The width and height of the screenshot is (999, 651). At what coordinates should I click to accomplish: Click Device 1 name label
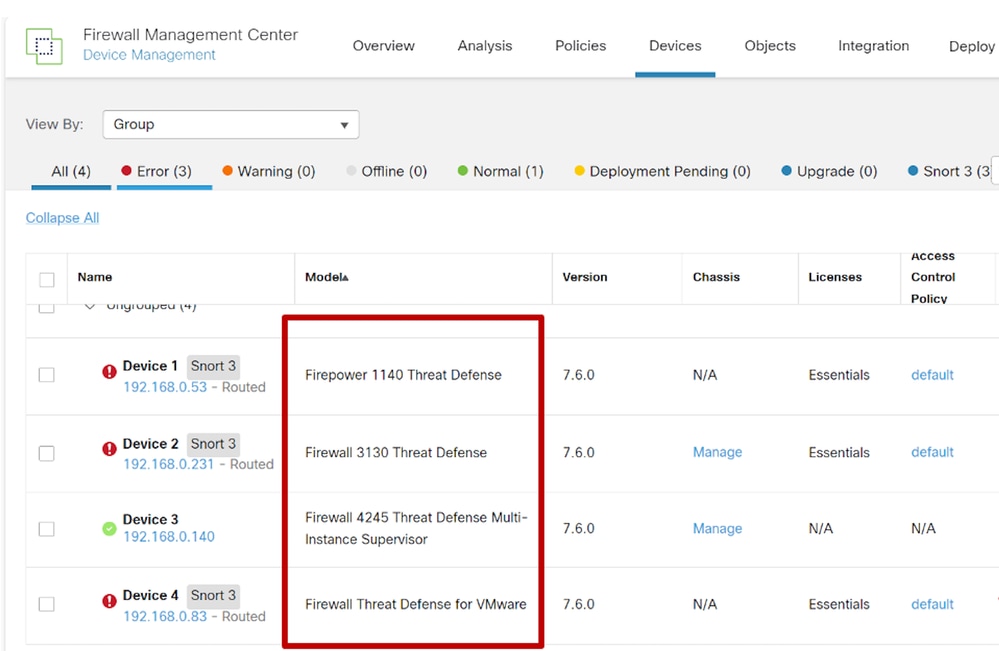[150, 366]
